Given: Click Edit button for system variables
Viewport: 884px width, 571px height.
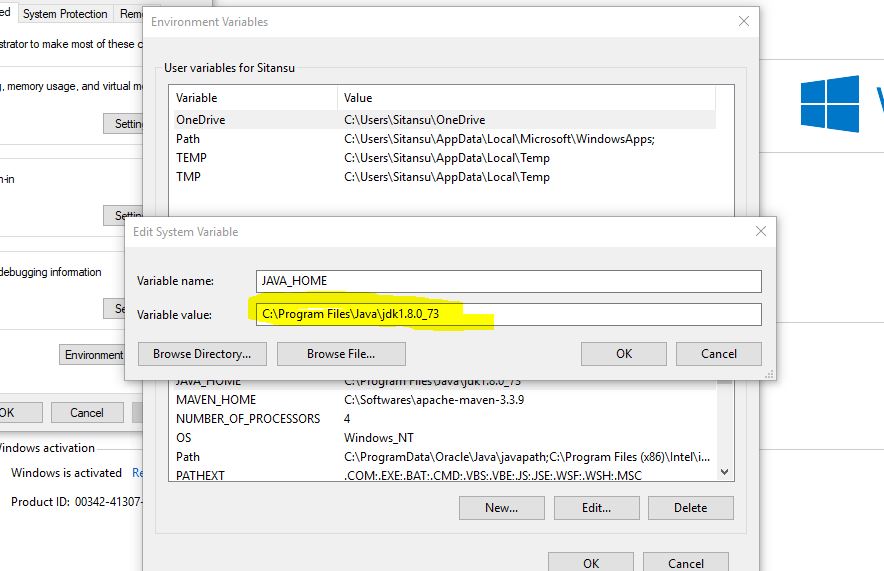Looking at the screenshot, I should coord(596,508).
